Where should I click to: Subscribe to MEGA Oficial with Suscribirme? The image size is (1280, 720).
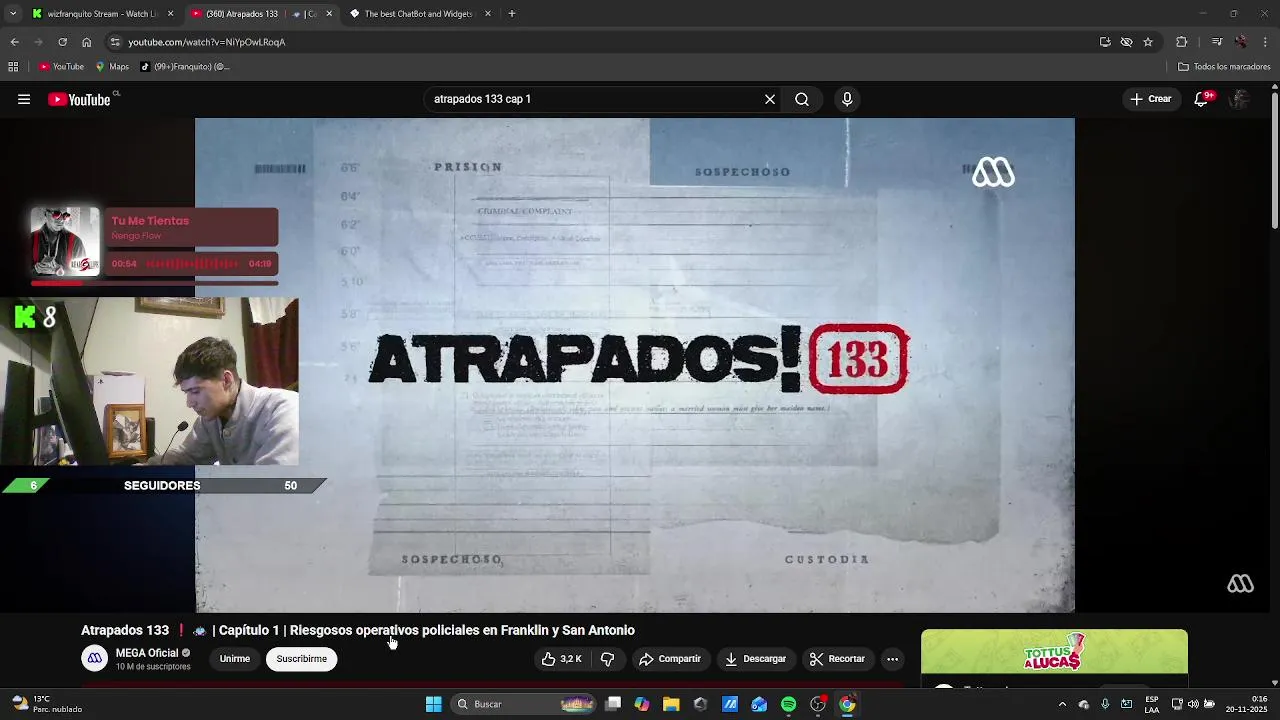click(x=301, y=659)
